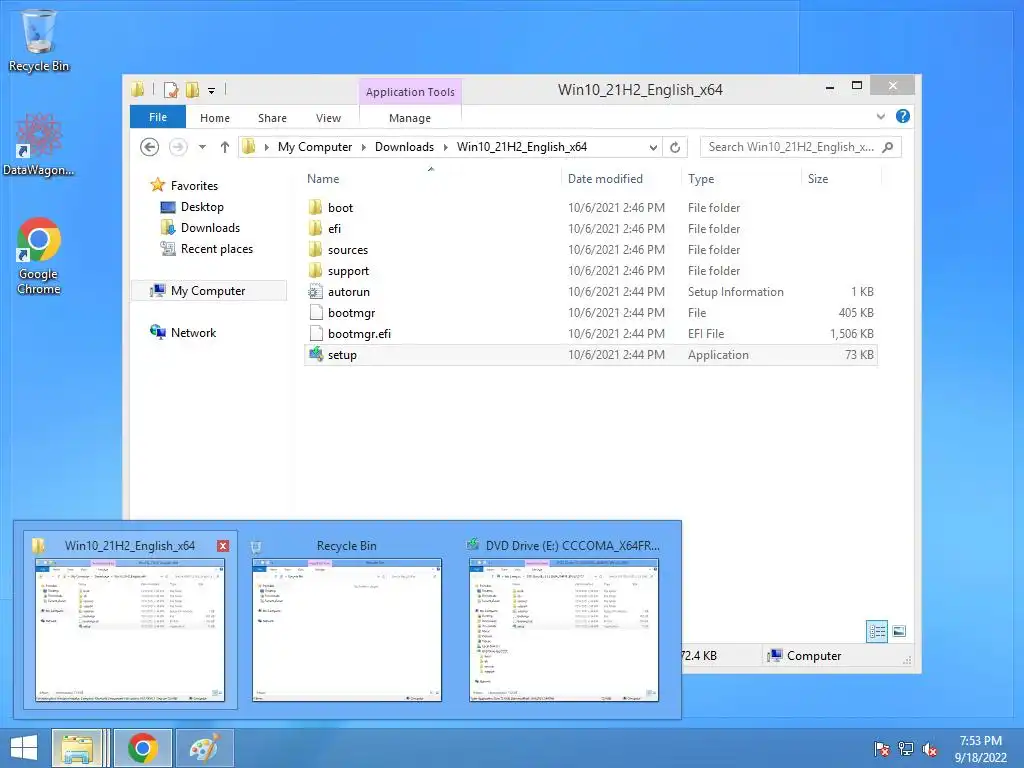Screen dimensions: 1024x768
Task: Switch to DVD Drive (E:) preview thumbnail
Action: click(x=564, y=630)
